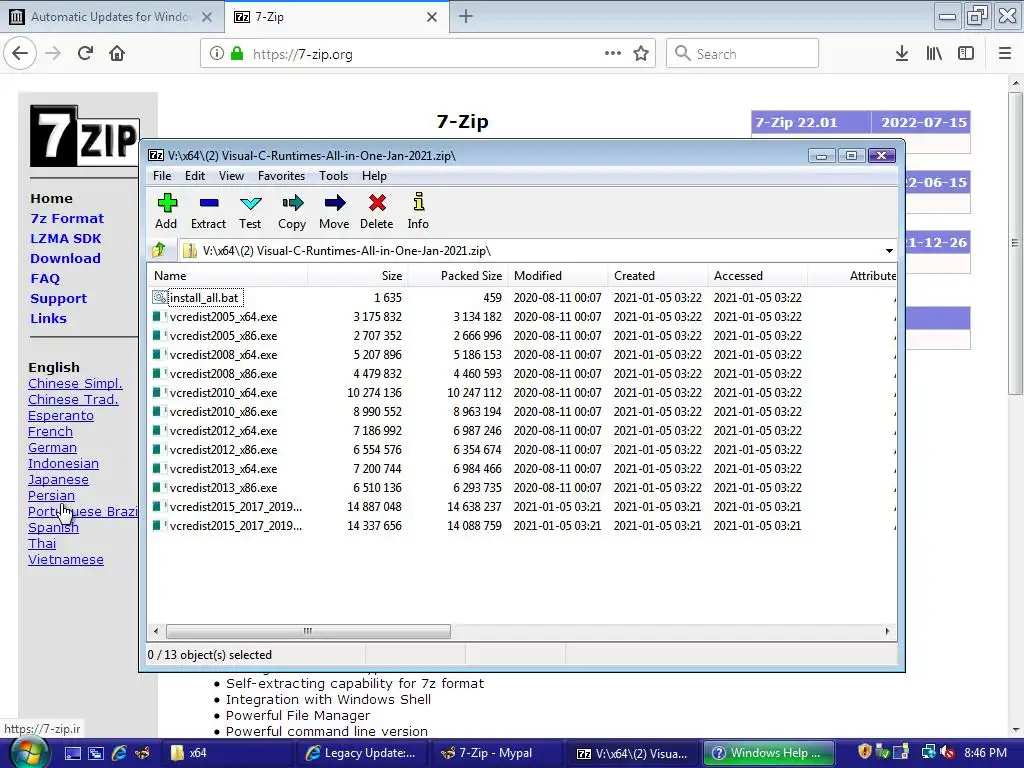
Task: Click the 7-Zip path address field
Action: 532,251
